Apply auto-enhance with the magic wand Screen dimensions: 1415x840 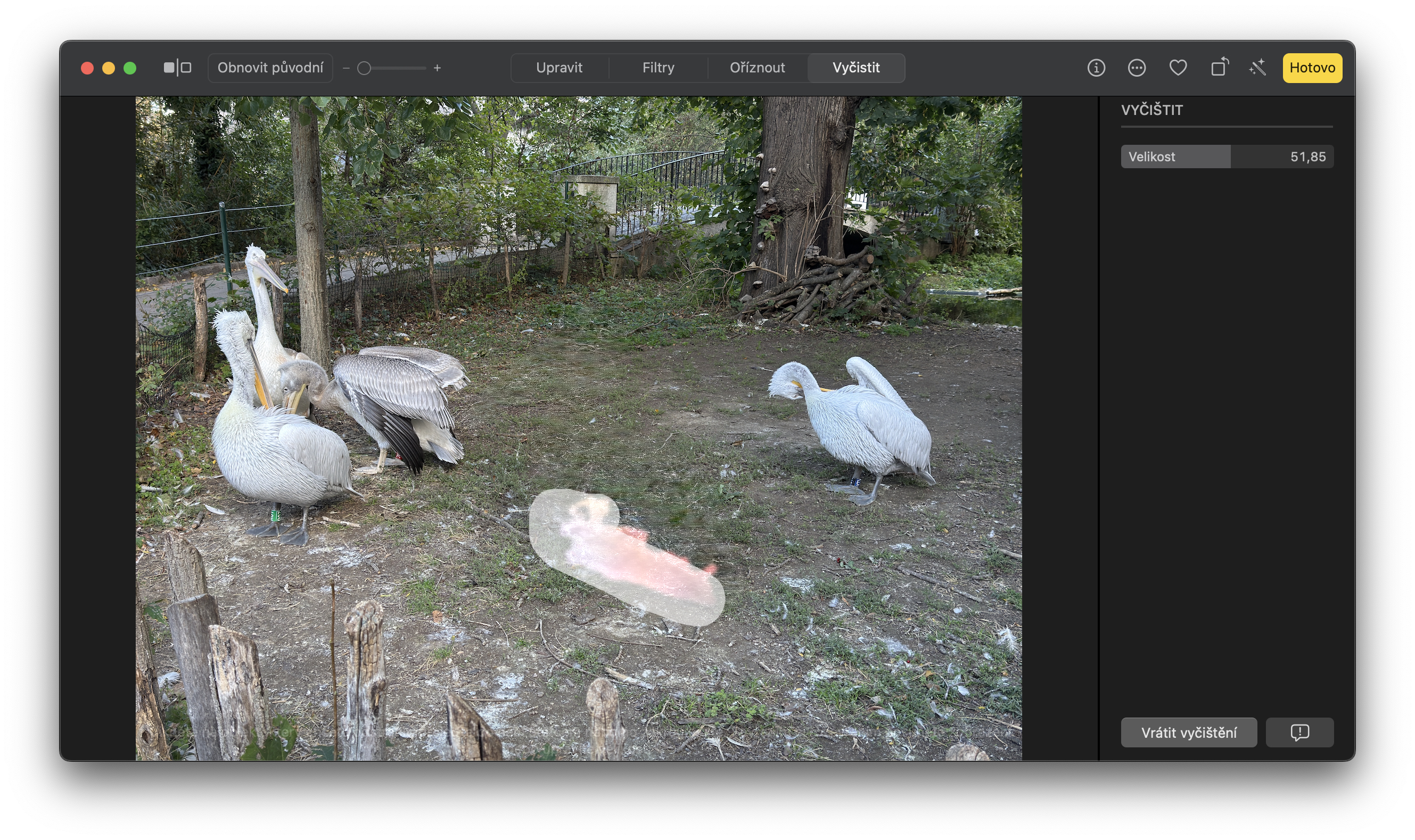point(1257,68)
